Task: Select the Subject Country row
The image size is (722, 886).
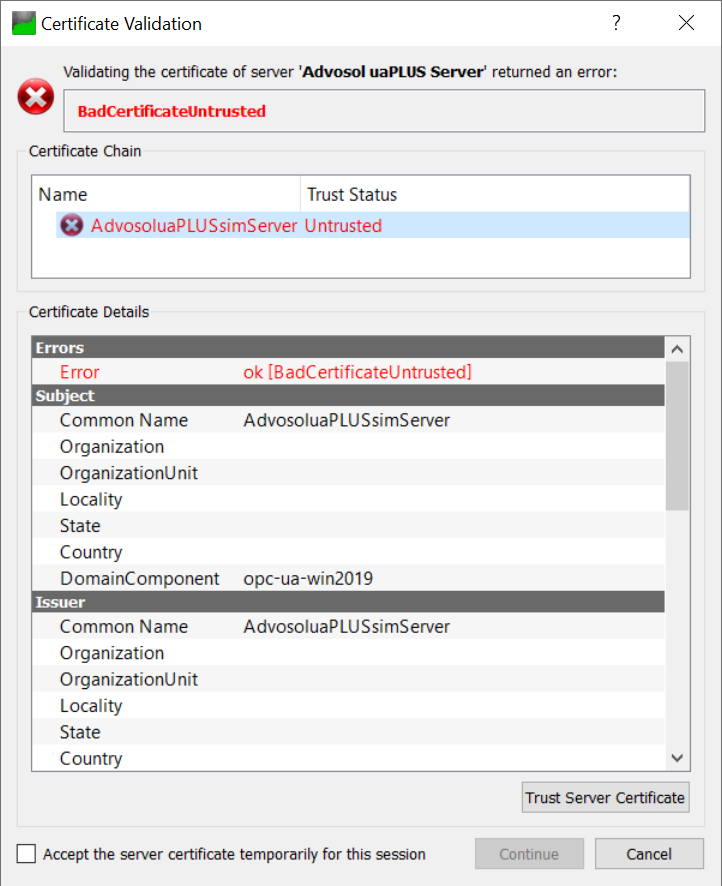Action: pyautogui.click(x=348, y=552)
